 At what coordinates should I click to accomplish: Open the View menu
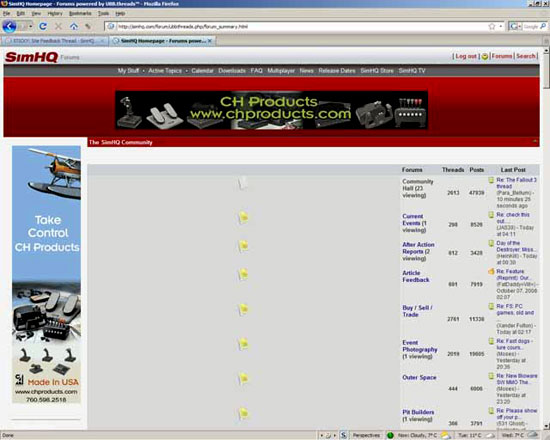(x=36, y=13)
